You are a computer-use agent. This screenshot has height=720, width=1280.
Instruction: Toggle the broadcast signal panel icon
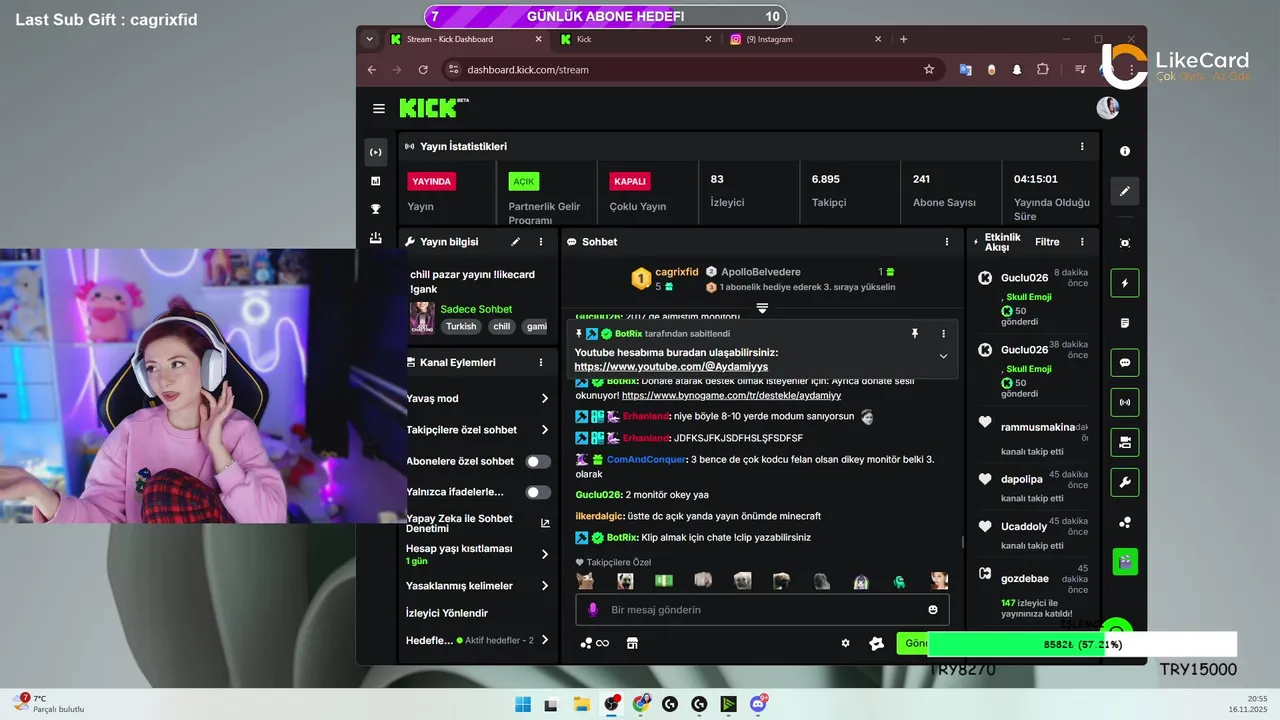(1125, 402)
